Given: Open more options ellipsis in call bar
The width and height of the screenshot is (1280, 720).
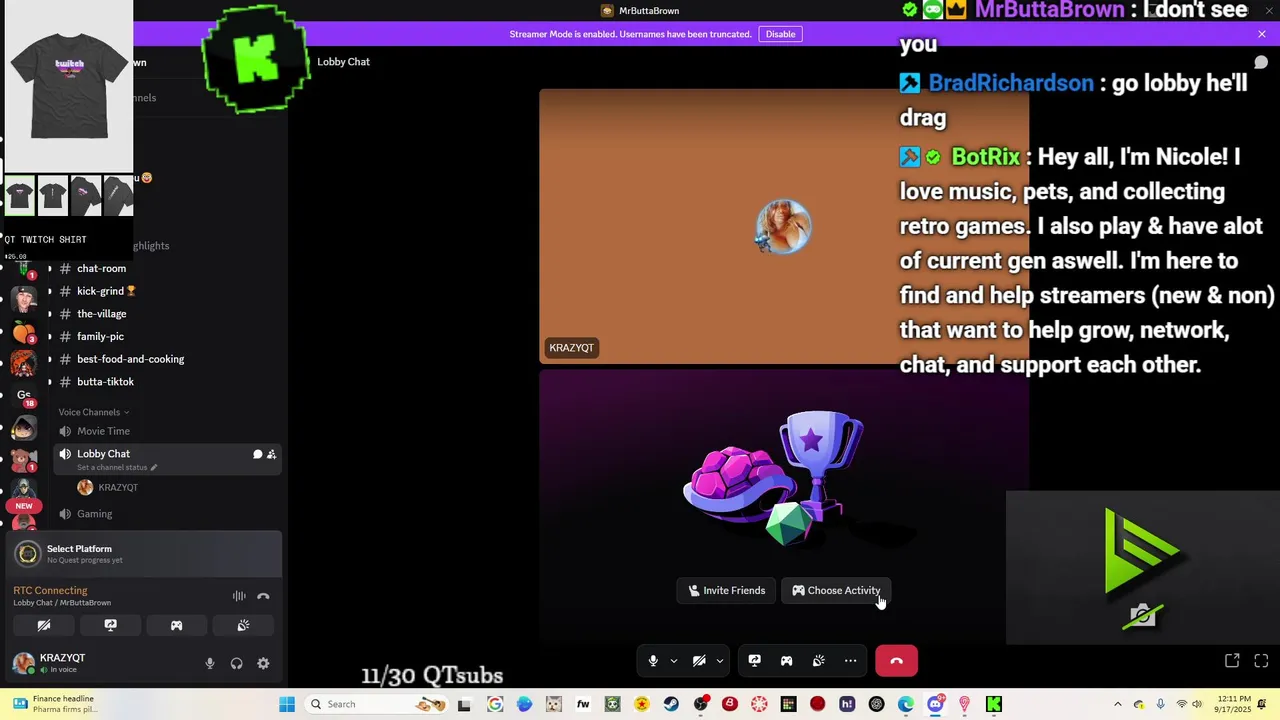Looking at the screenshot, I should click(851, 661).
